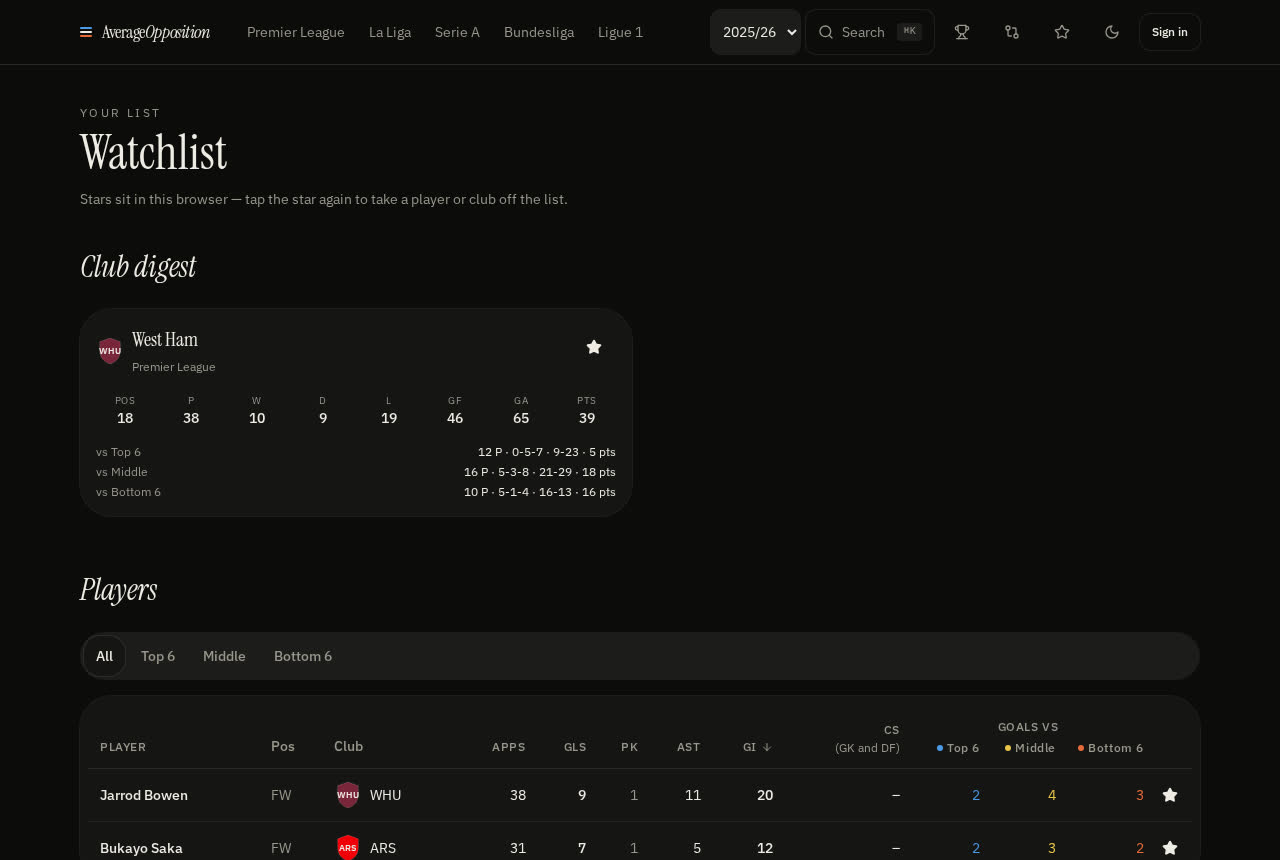
Task: Open the AverageOpposition home logo
Action: click(x=145, y=32)
